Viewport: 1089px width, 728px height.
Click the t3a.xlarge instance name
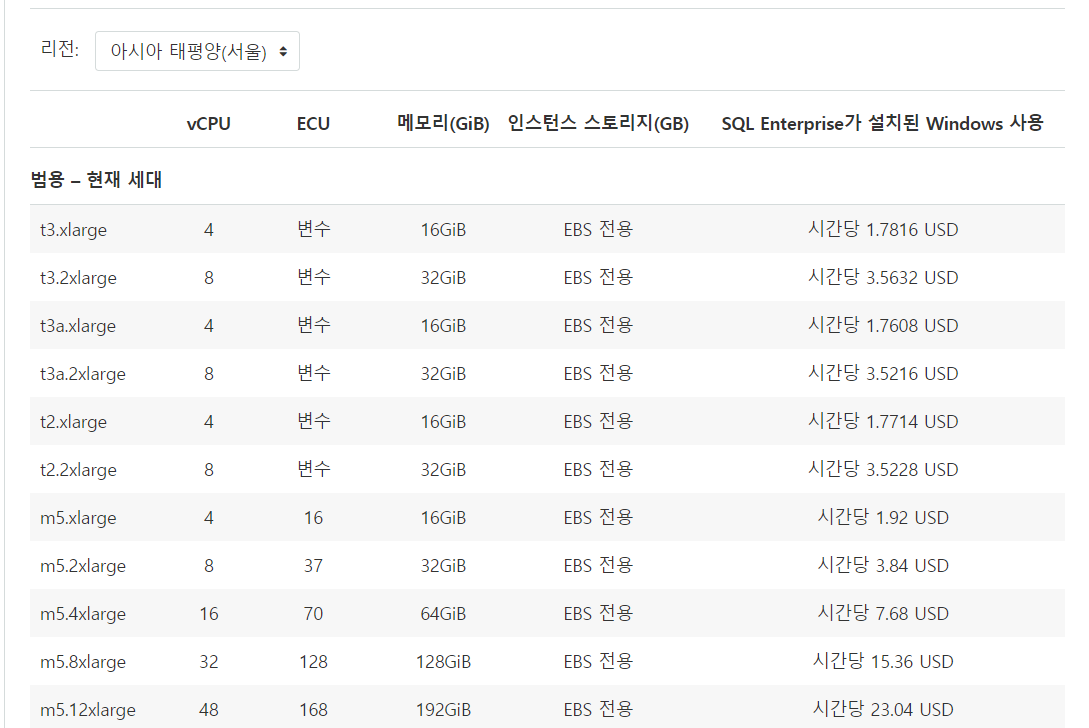[78, 326]
